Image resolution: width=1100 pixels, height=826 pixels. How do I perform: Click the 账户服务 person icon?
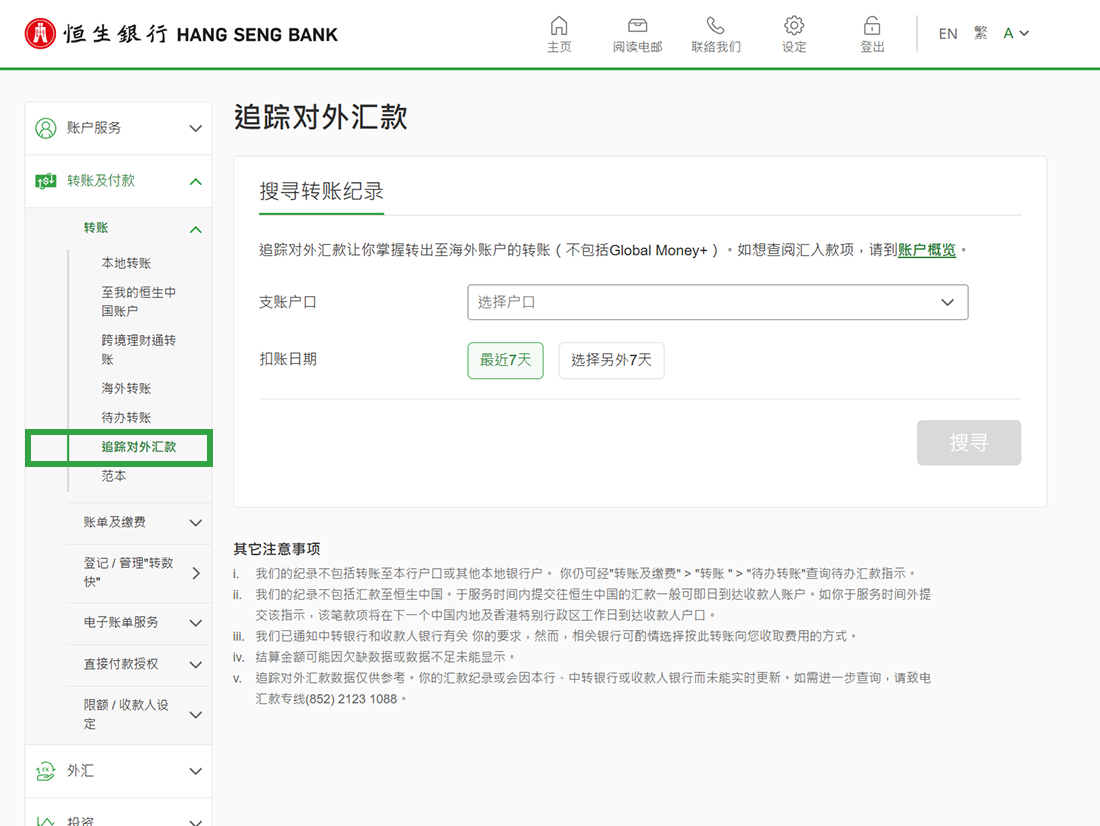coord(40,127)
